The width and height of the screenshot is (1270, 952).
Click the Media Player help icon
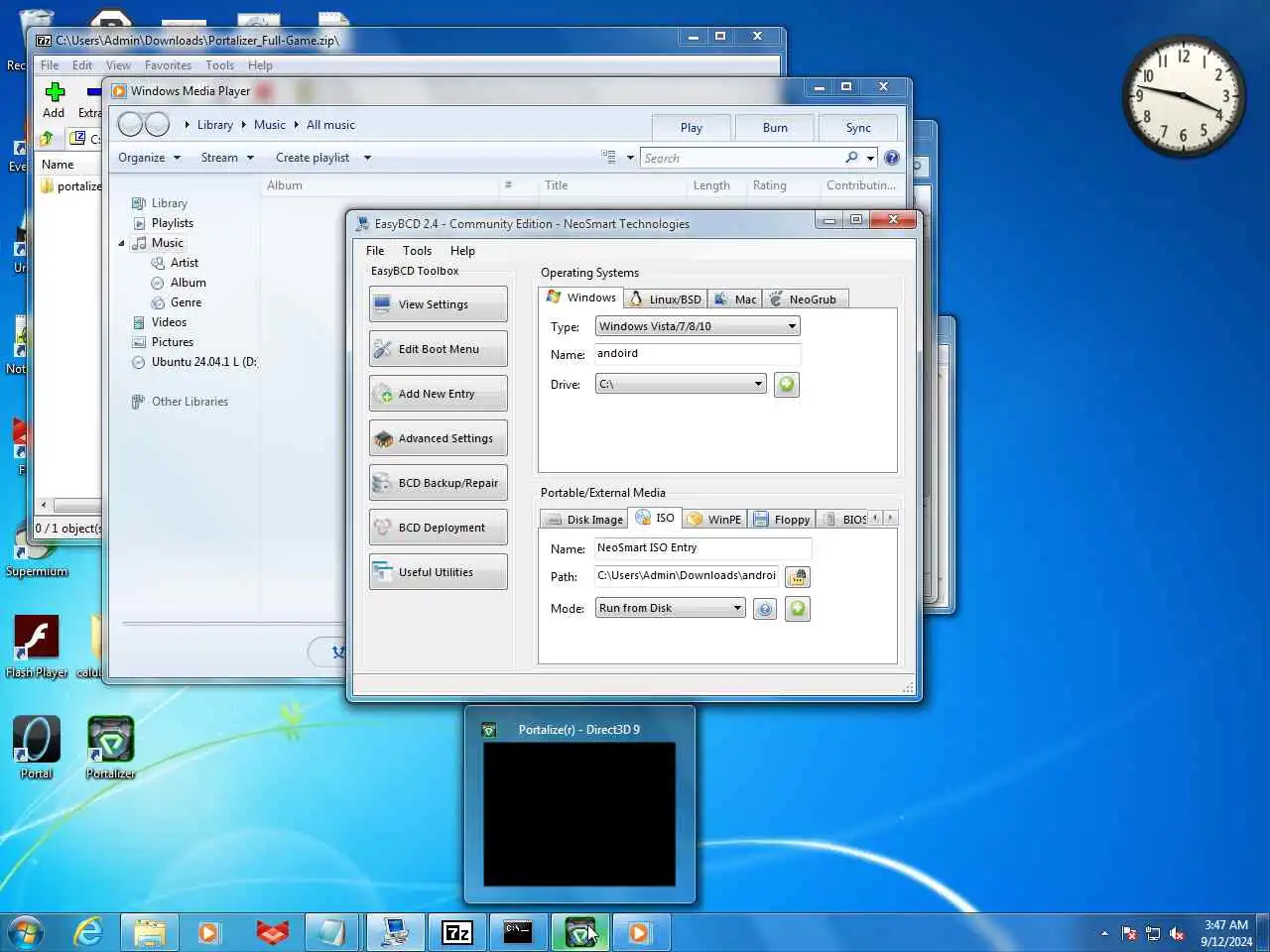click(x=892, y=158)
